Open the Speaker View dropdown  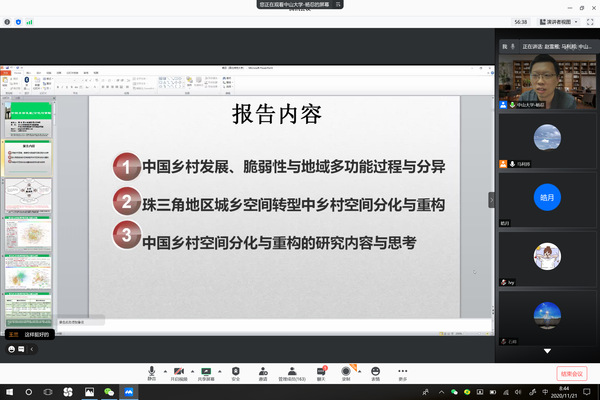pyautogui.click(x=561, y=21)
